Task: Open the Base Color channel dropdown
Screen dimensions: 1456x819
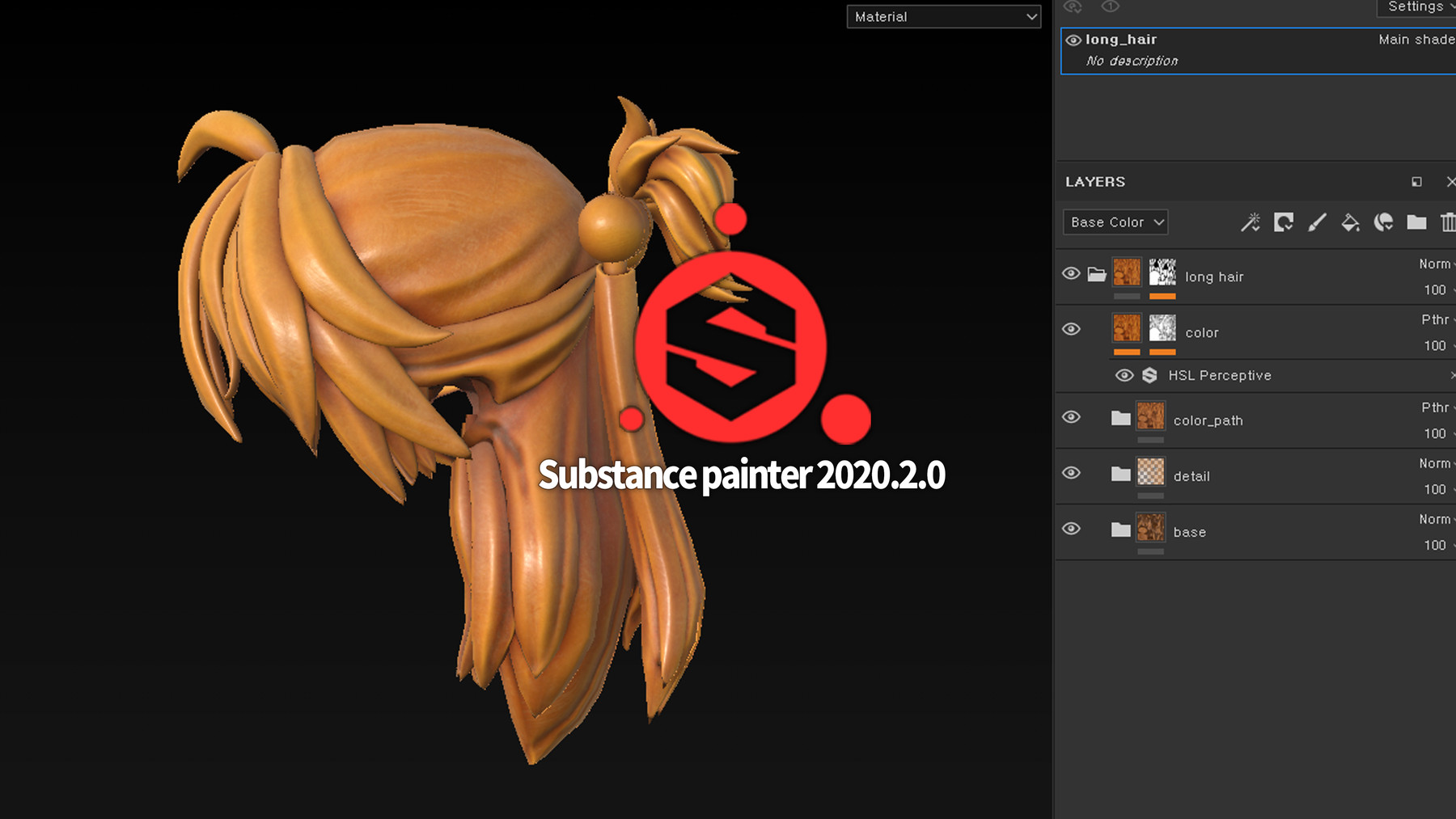Action: click(1115, 222)
